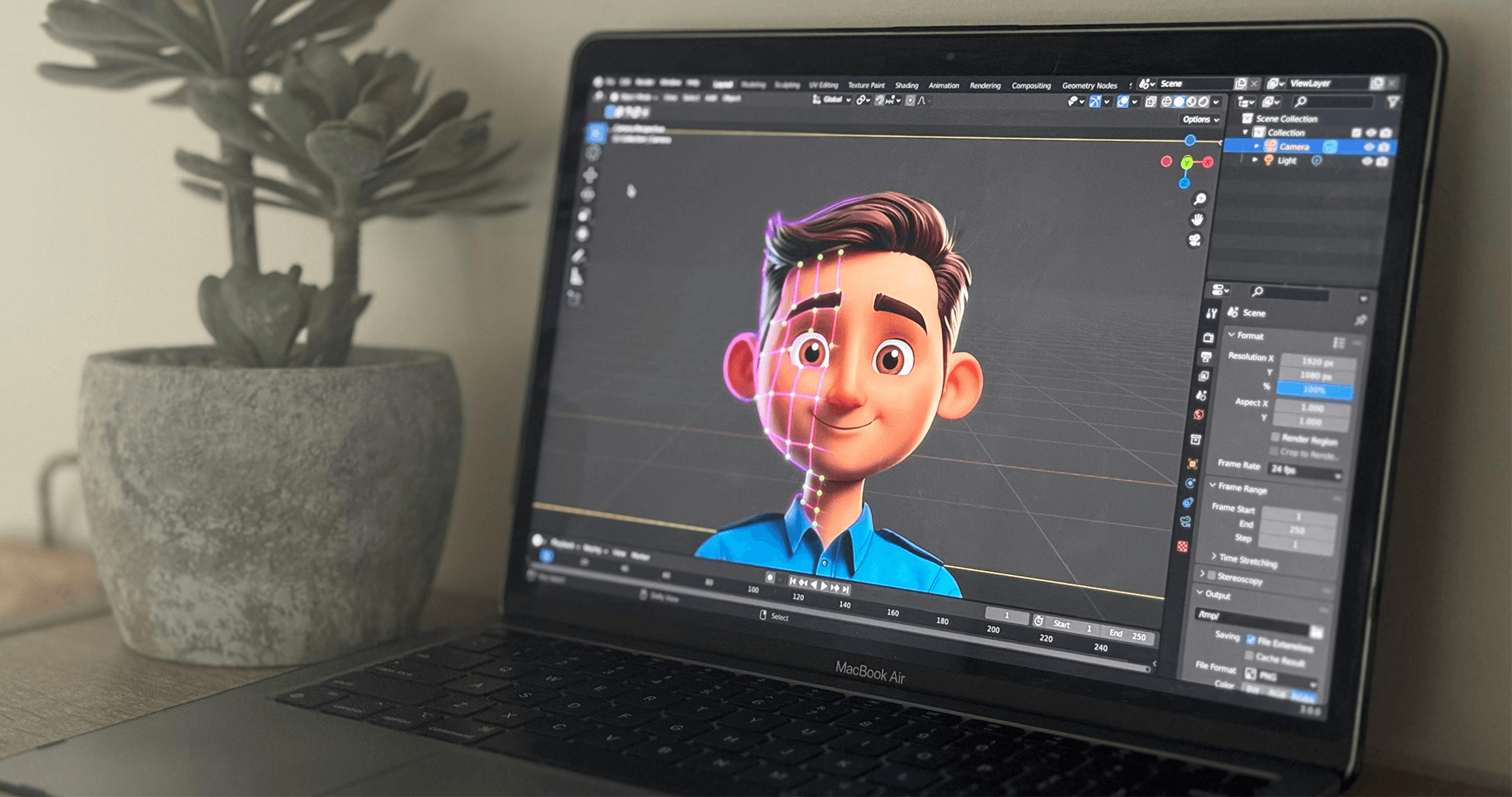This screenshot has width=1512, height=797.
Task: Select the BW color mode button
Action: pos(1253,689)
